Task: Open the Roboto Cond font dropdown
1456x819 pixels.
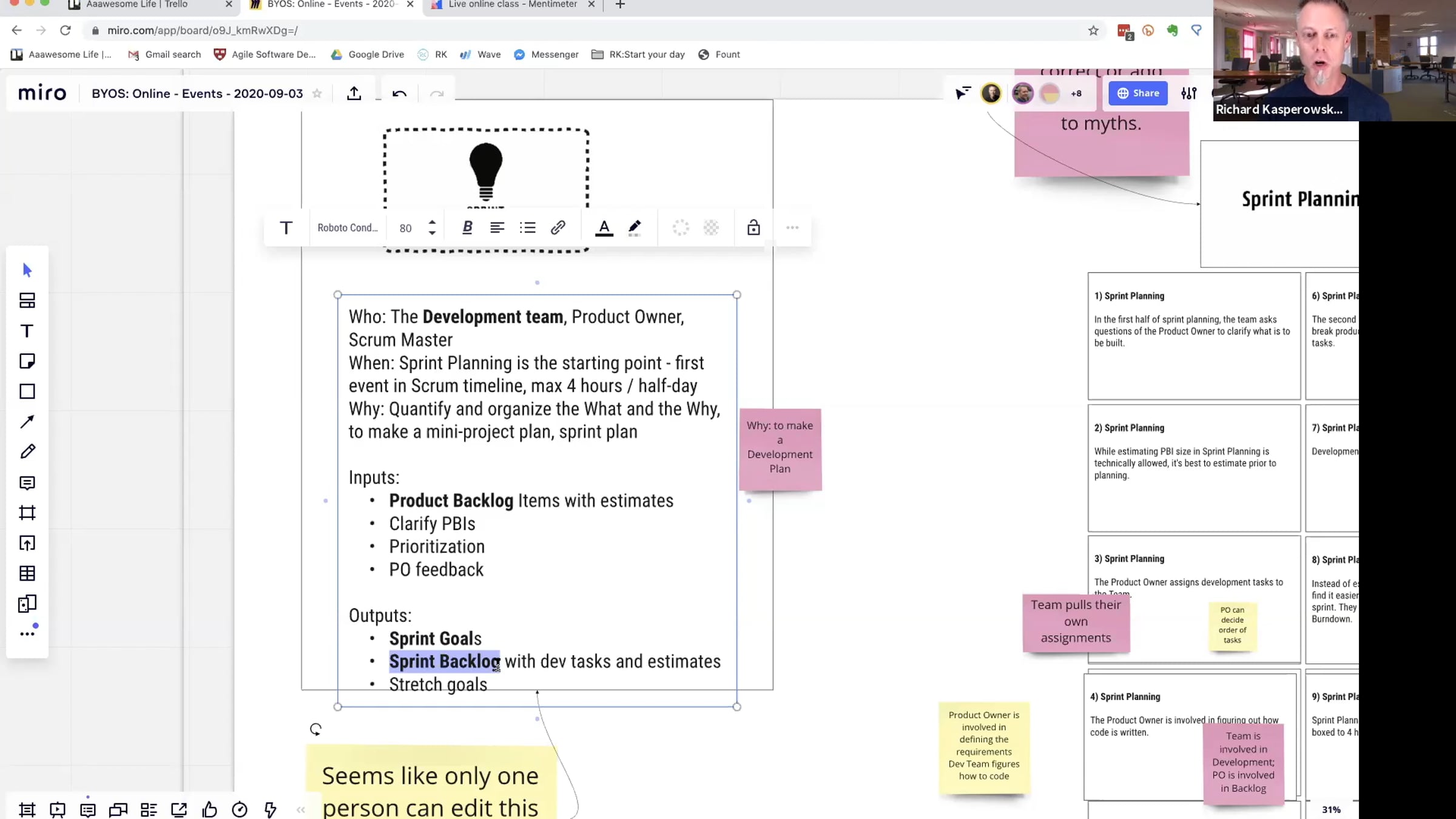Action: pyautogui.click(x=348, y=227)
